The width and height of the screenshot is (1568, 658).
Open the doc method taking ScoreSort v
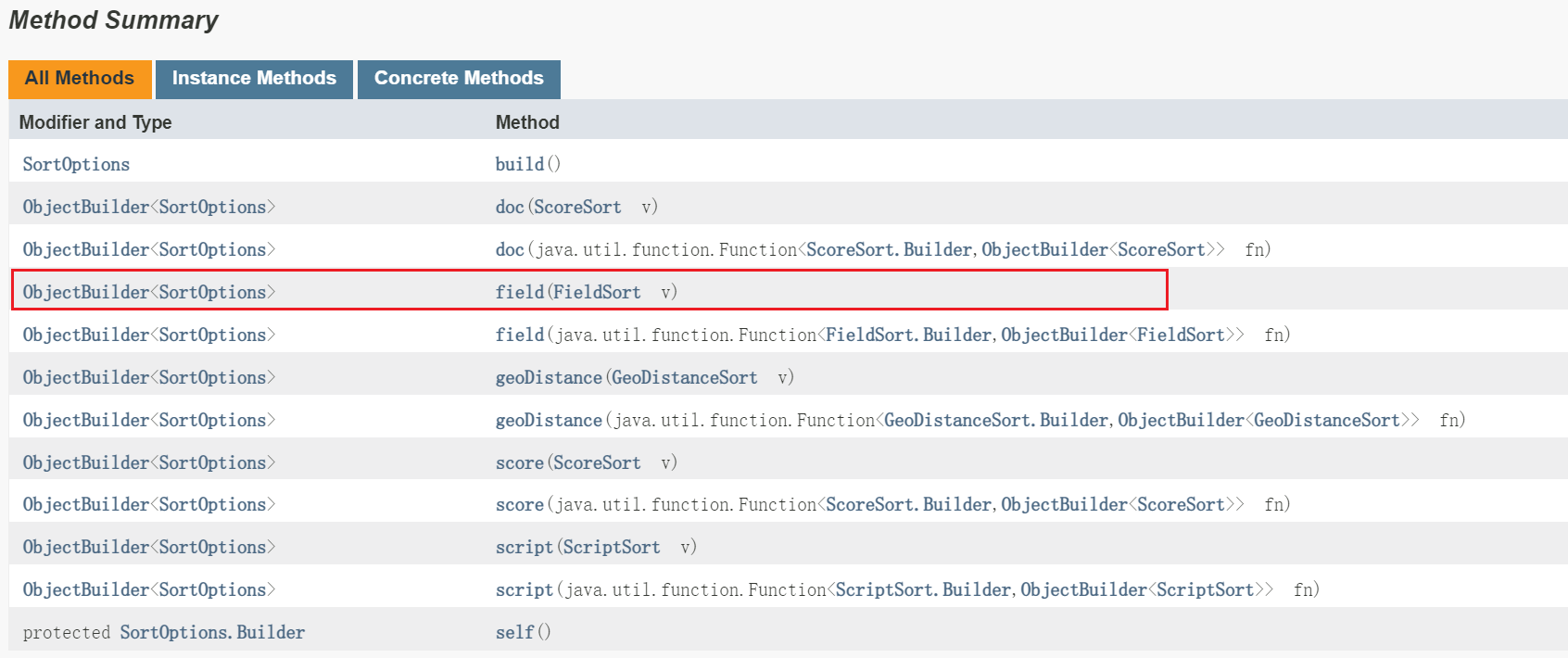tap(510, 207)
